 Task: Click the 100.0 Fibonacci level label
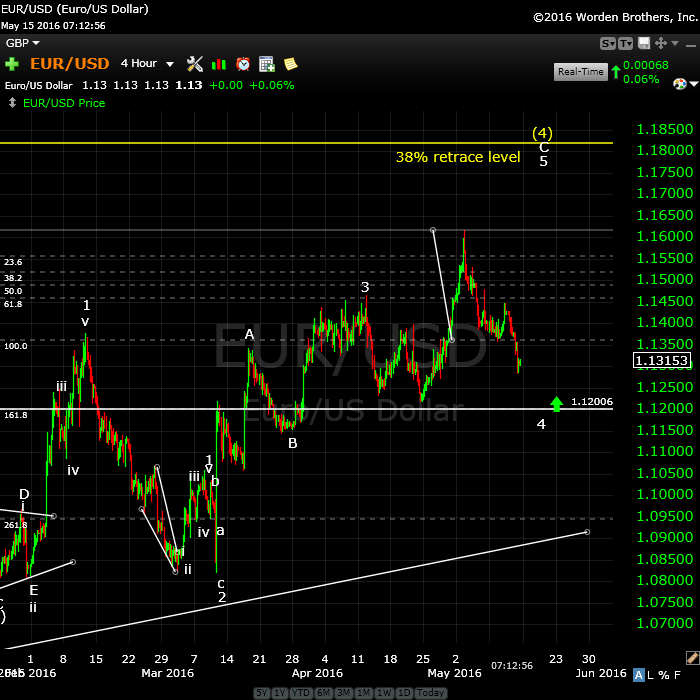[16, 346]
